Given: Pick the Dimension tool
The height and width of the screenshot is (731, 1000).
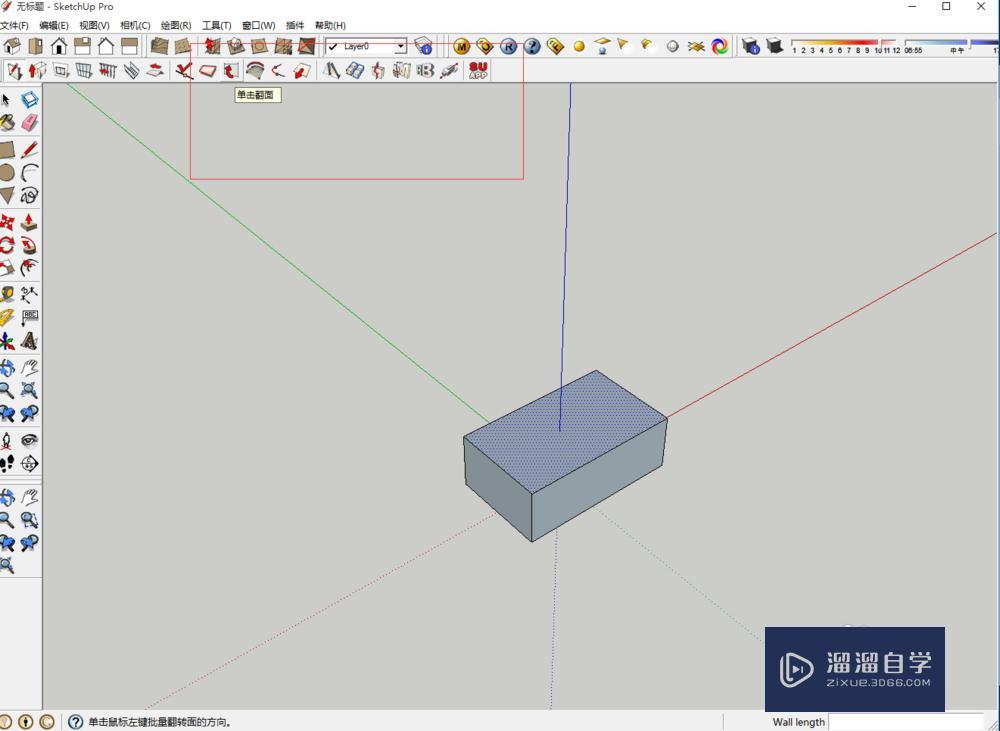Looking at the screenshot, I should click(x=29, y=294).
